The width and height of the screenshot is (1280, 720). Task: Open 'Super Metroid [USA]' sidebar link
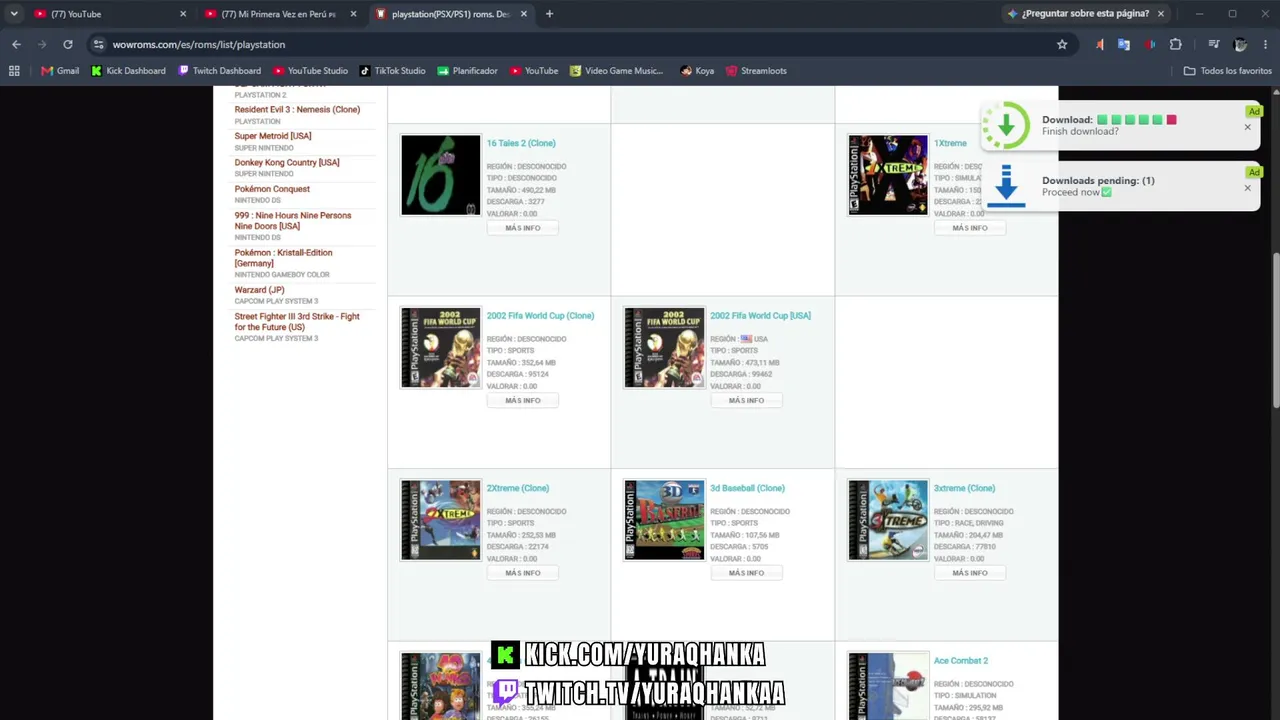[x=273, y=136]
